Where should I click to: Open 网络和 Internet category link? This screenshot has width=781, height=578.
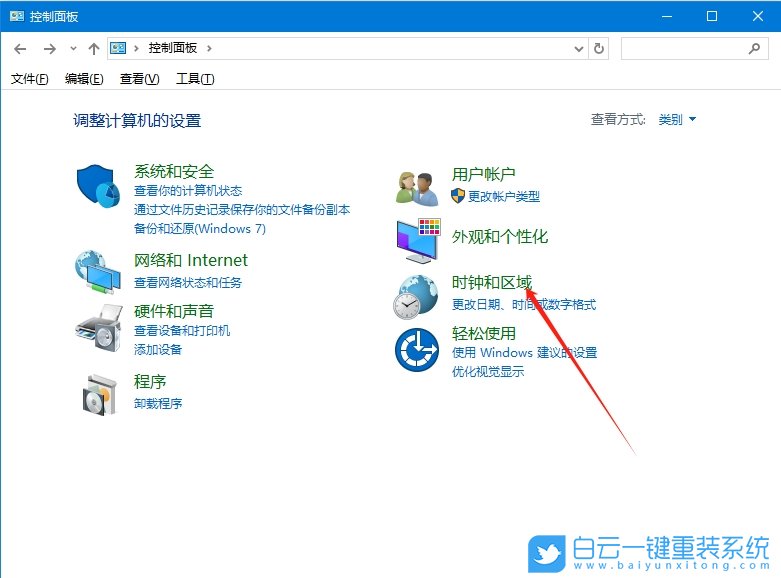point(191,260)
